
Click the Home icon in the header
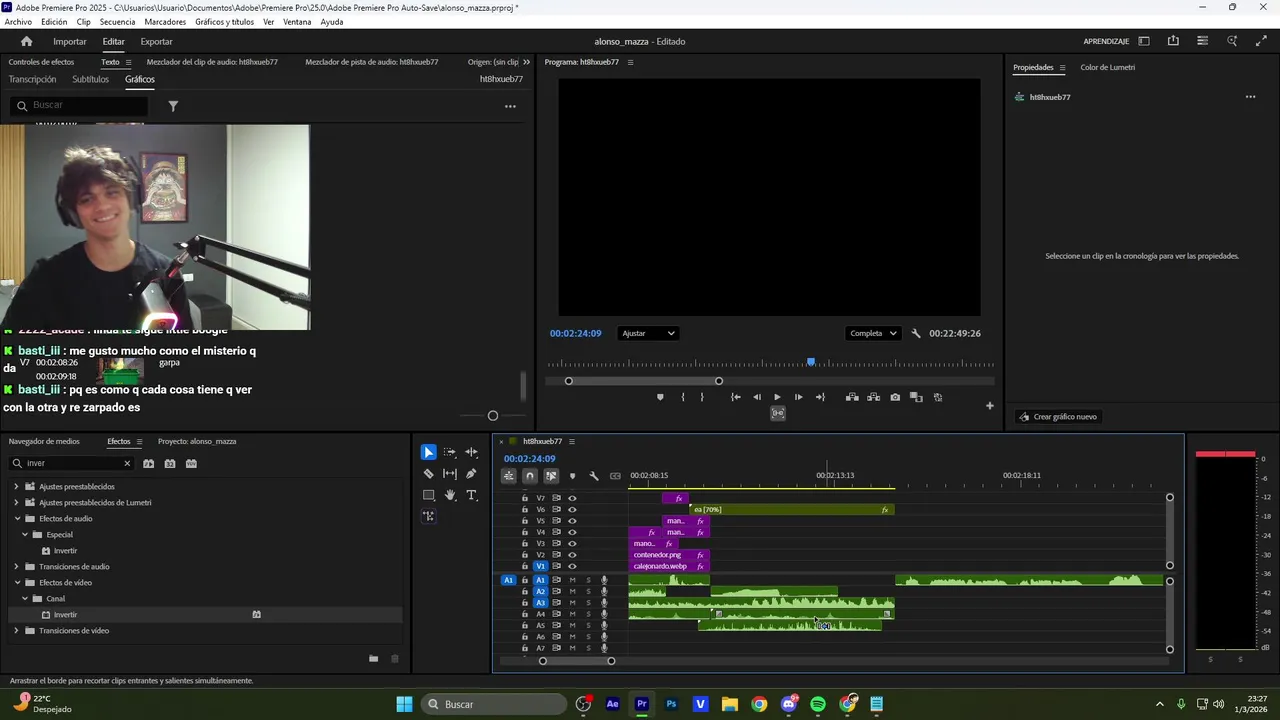(27, 41)
